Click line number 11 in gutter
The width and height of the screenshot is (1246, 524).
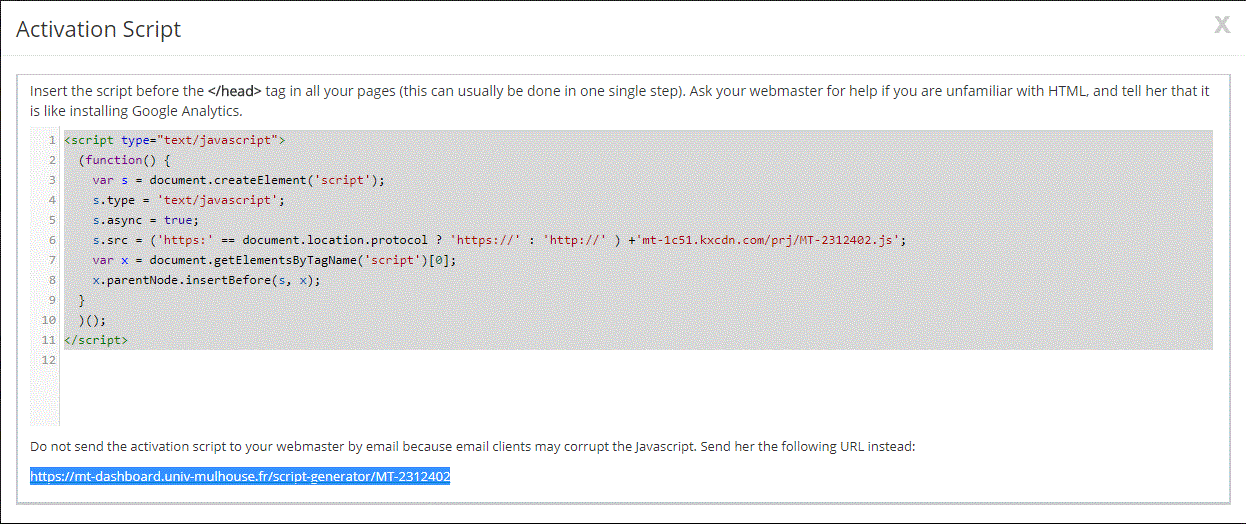[x=49, y=340]
